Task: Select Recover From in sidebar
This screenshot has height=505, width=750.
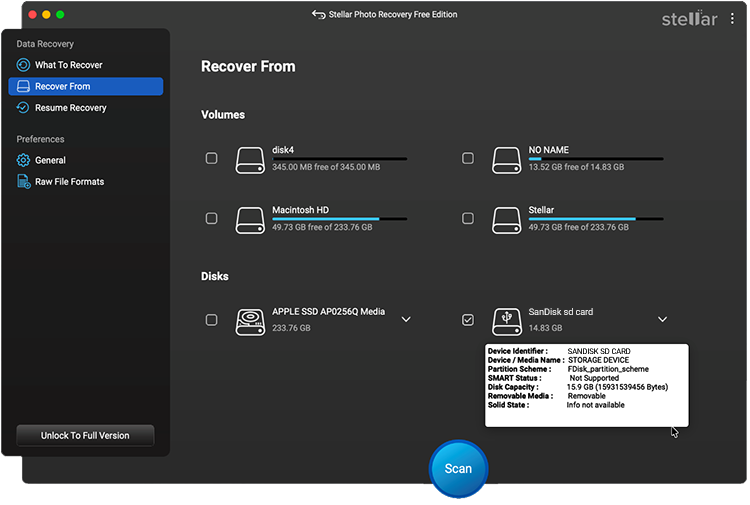Action: point(86,86)
